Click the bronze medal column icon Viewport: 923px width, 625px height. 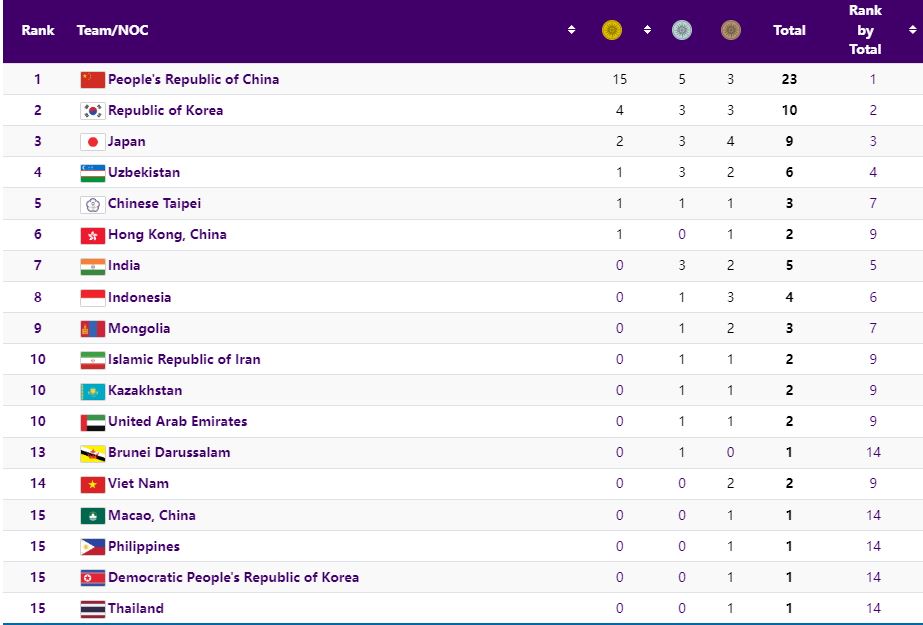731,30
